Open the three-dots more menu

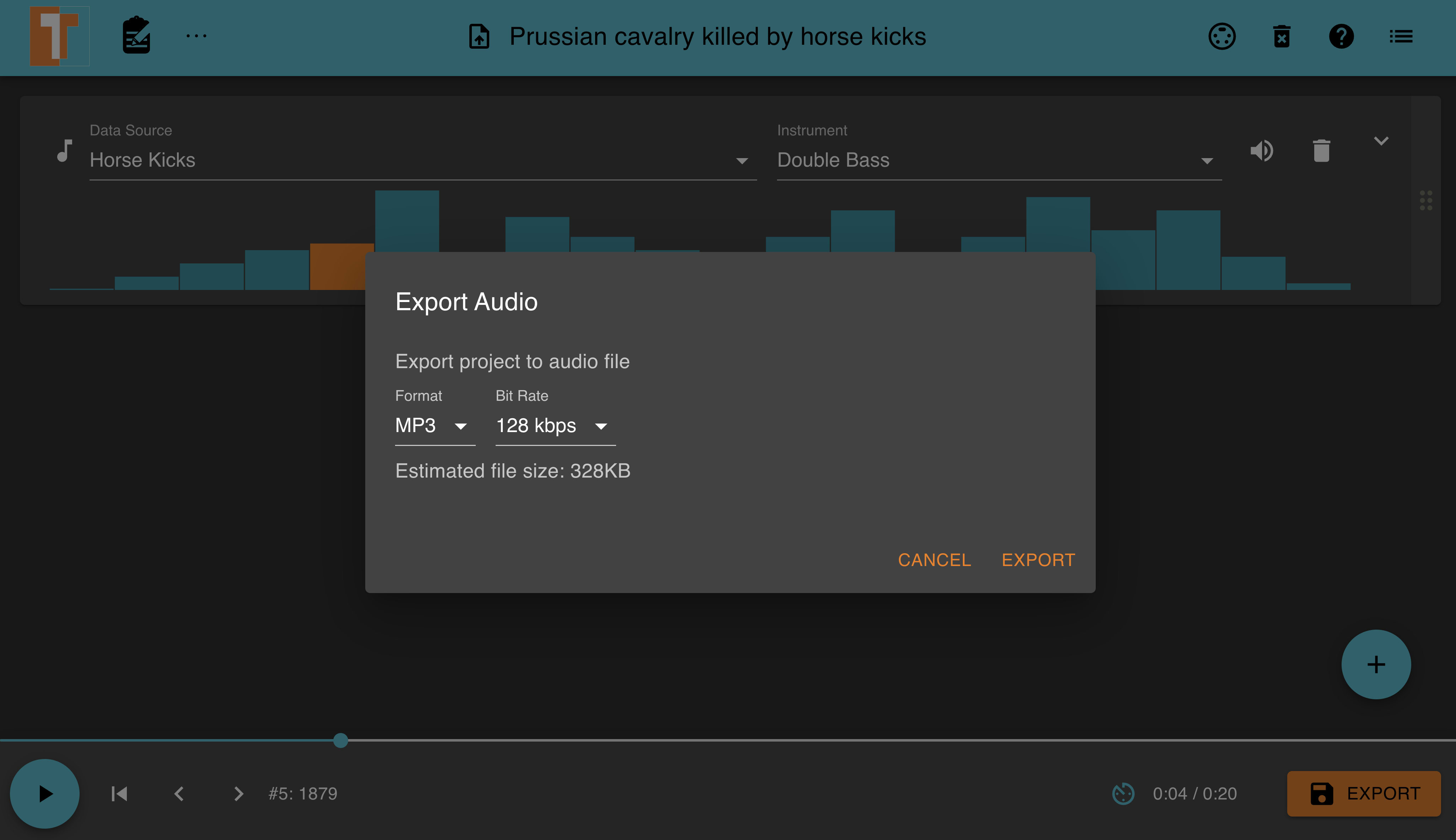[x=196, y=36]
